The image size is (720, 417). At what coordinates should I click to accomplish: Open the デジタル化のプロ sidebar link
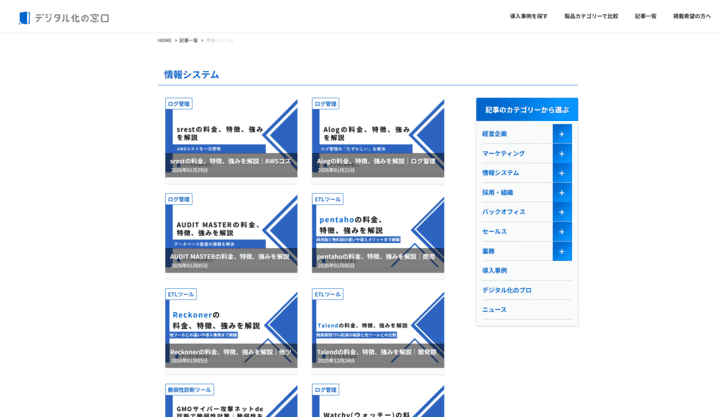pos(507,290)
